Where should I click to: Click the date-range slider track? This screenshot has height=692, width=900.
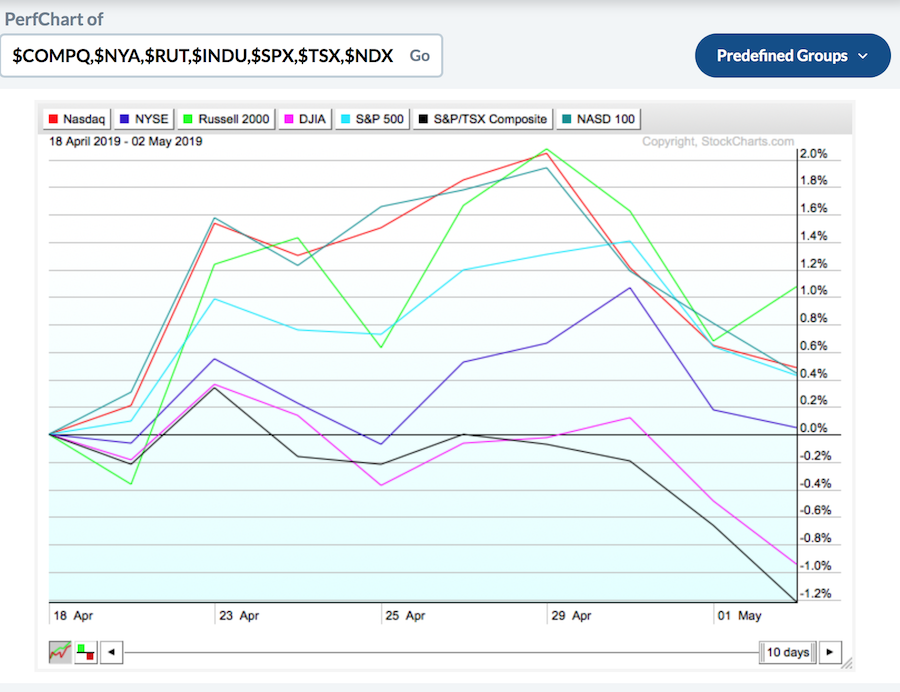point(440,653)
